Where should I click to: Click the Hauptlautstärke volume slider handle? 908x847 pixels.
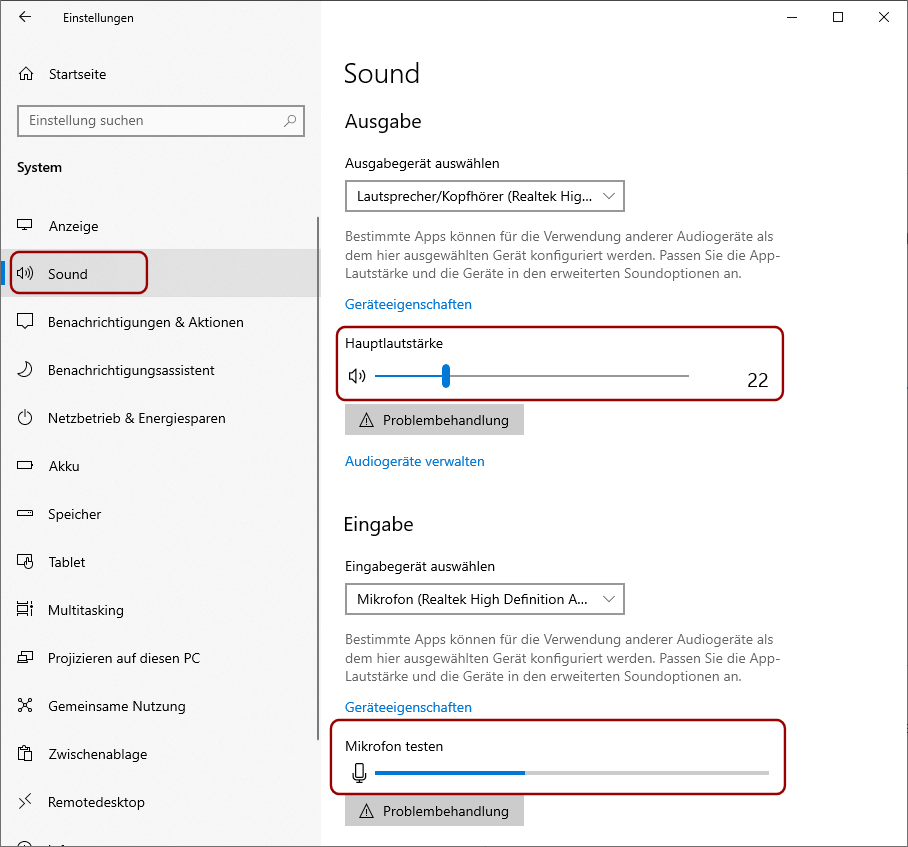point(446,376)
